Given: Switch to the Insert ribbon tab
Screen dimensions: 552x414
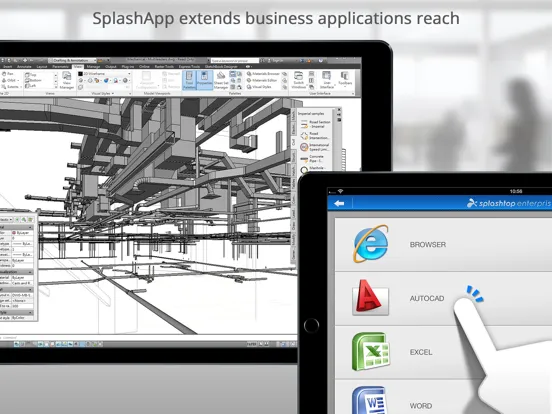Looking at the screenshot, I should [7, 67].
